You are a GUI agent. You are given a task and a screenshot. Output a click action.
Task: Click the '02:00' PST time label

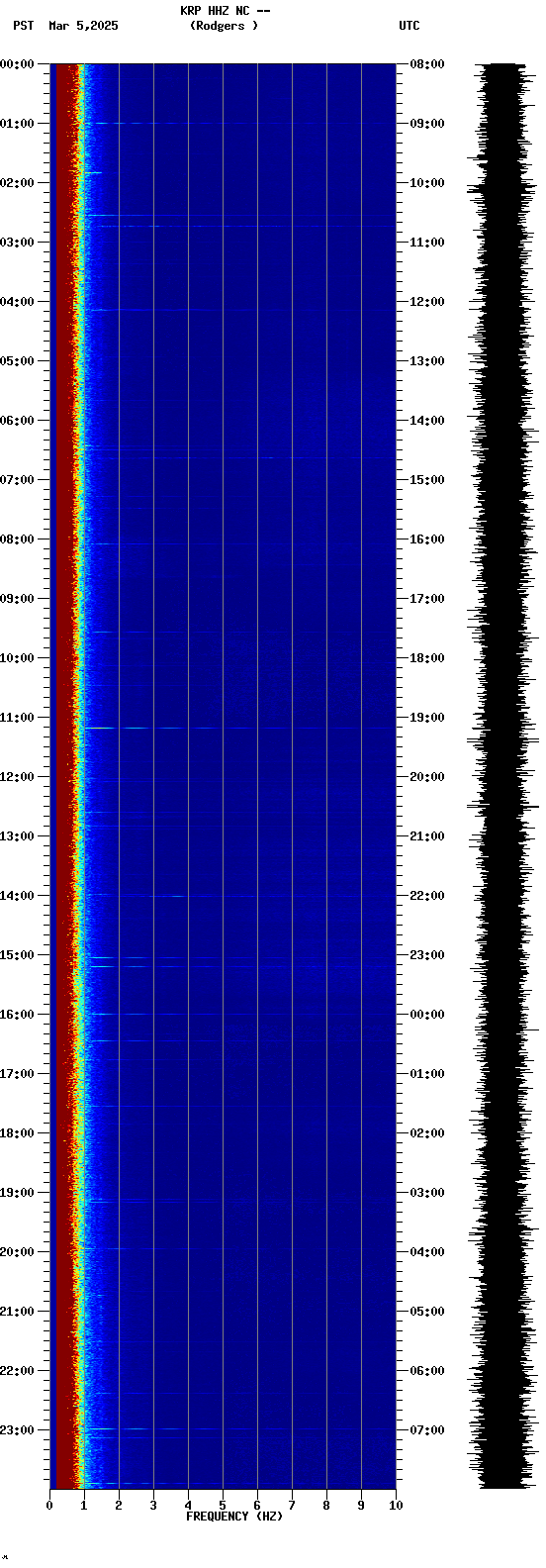(x=17, y=183)
